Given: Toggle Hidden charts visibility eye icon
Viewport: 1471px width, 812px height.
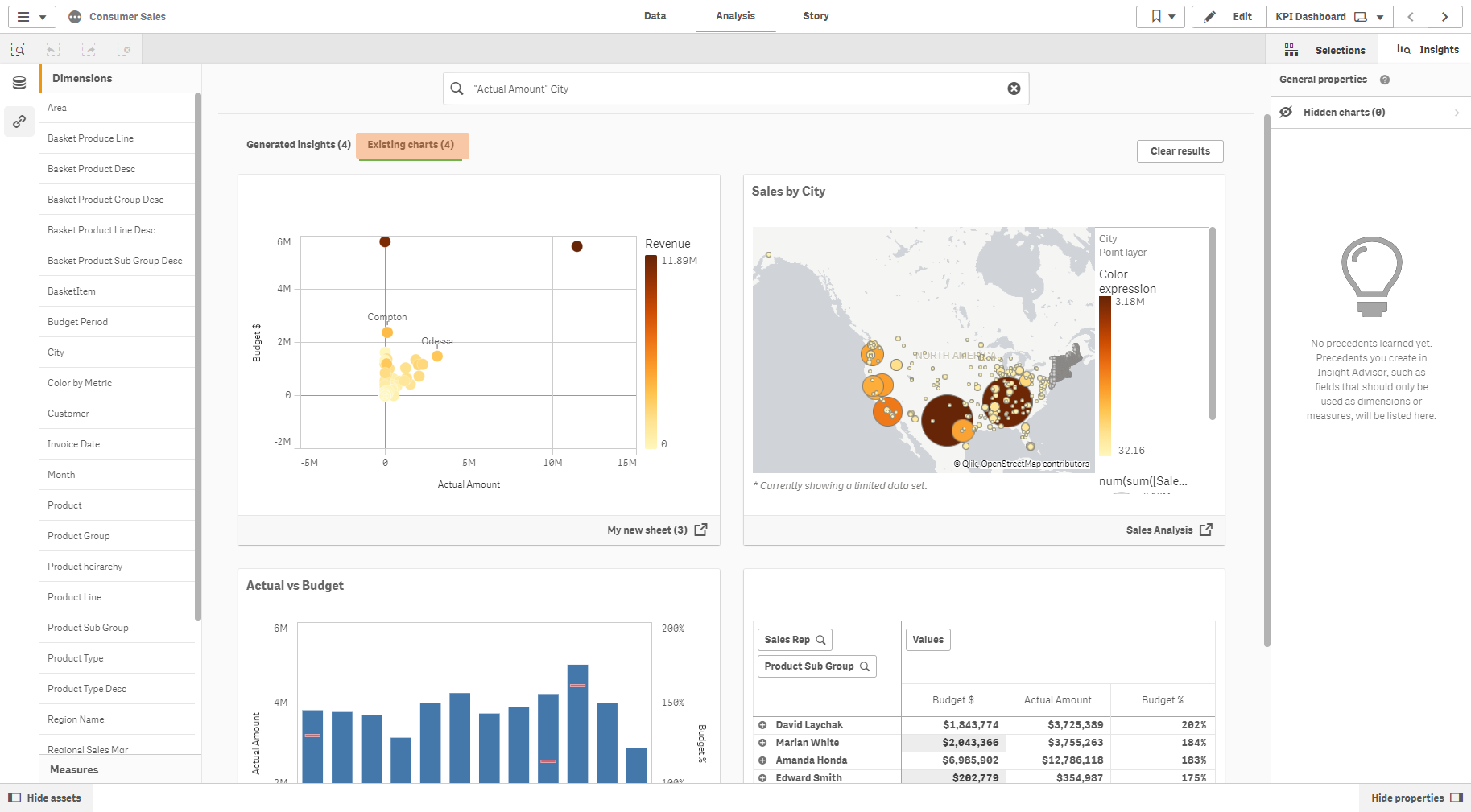Looking at the screenshot, I should pos(1285,112).
